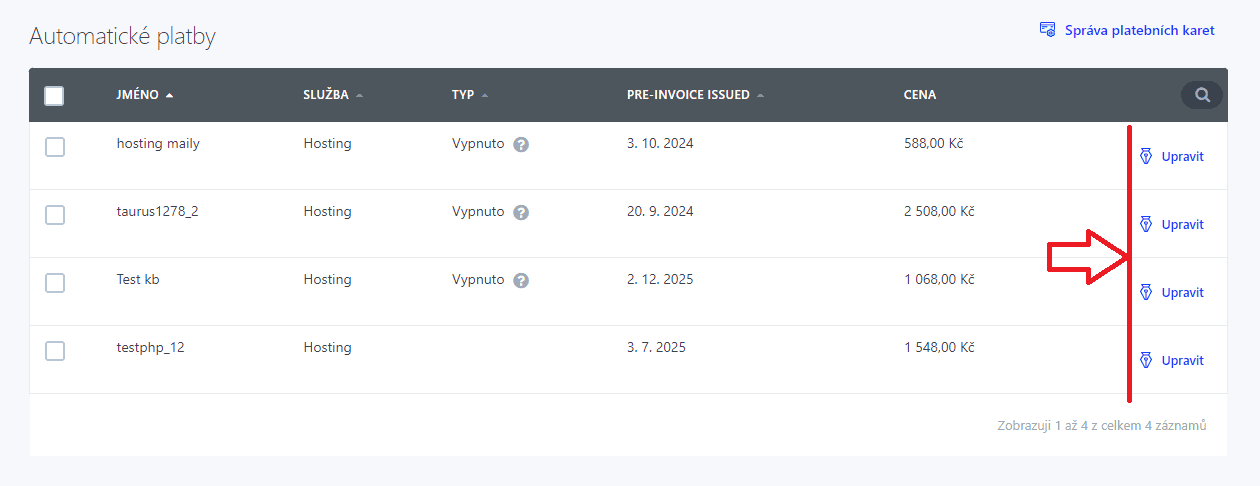Screen dimensions: 1260x486
Task: Click help icon beside hosting maily Vypnuto
Action: (x=521, y=144)
